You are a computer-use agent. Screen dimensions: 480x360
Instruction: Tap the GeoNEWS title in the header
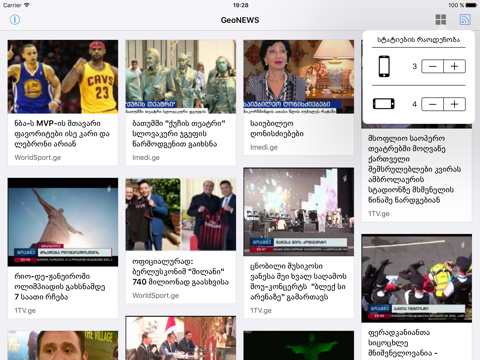(240, 20)
